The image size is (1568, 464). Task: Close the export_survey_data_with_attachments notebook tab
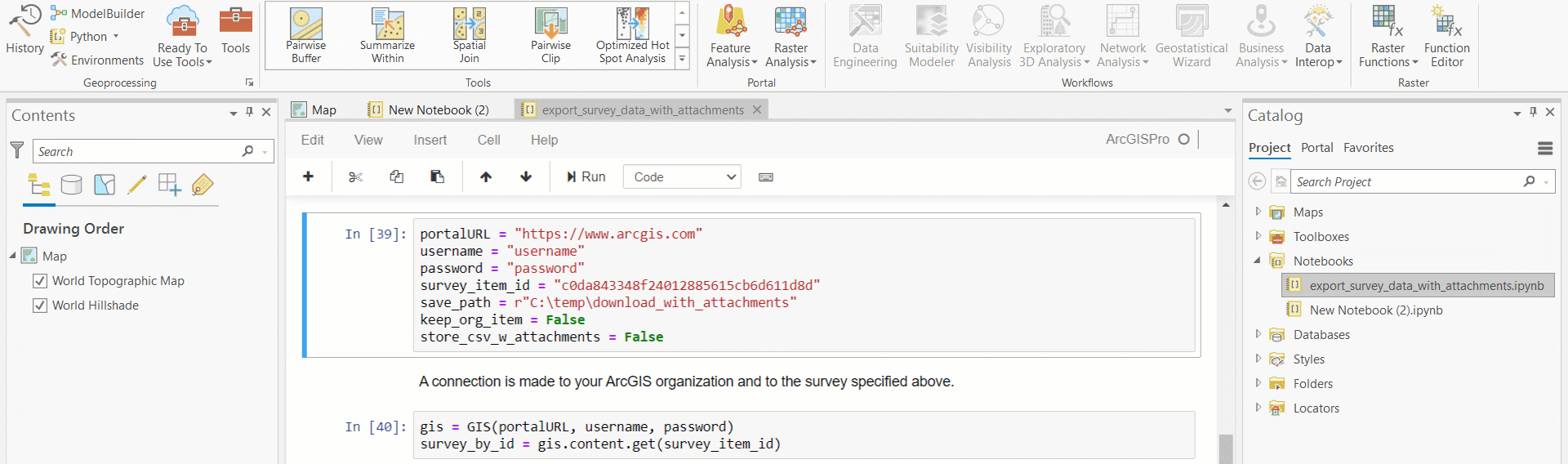(757, 109)
